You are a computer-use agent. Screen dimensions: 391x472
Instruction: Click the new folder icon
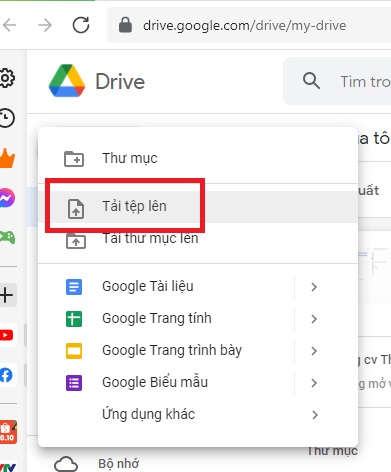74,159
